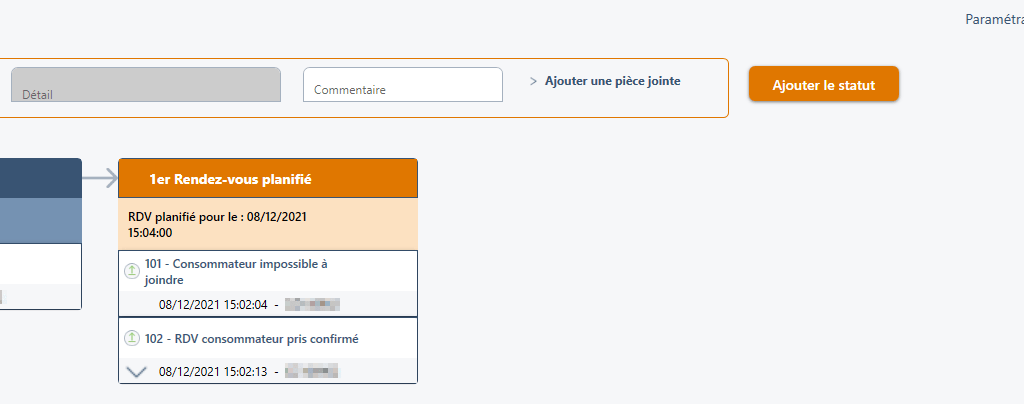Click the blurred username next to 15:02:13
Image resolution: width=1024 pixels, height=406 pixels.
pos(310,371)
